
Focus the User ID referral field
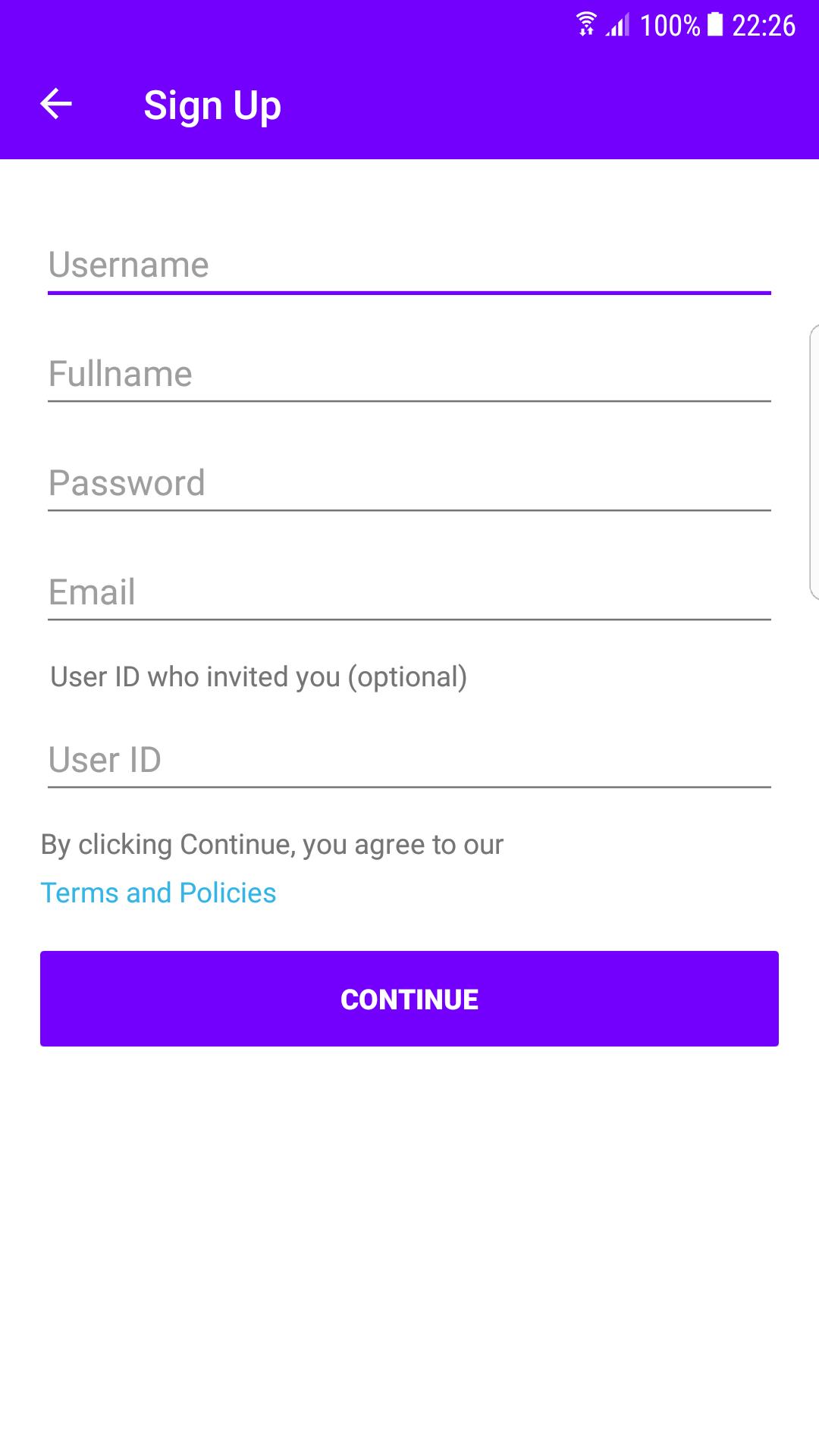[409, 760]
